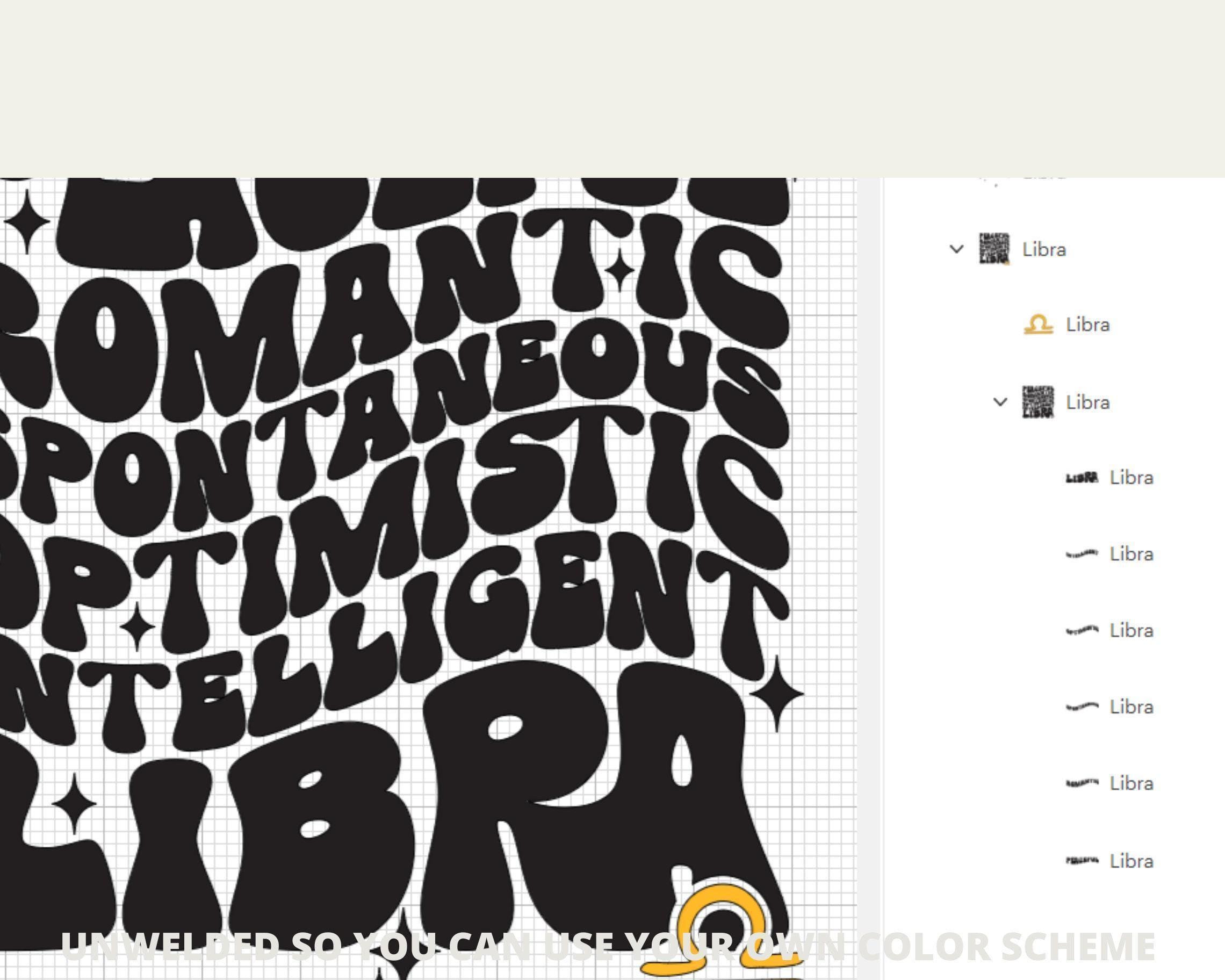Click the Libra label of the top group
Viewport: 1225px width, 980px height.
tap(1044, 249)
